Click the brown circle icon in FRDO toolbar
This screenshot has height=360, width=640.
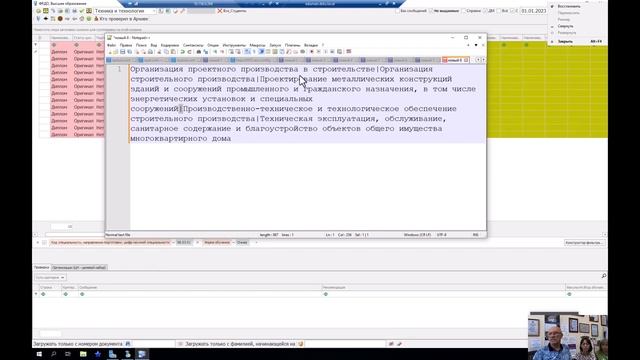[x=60, y=19]
